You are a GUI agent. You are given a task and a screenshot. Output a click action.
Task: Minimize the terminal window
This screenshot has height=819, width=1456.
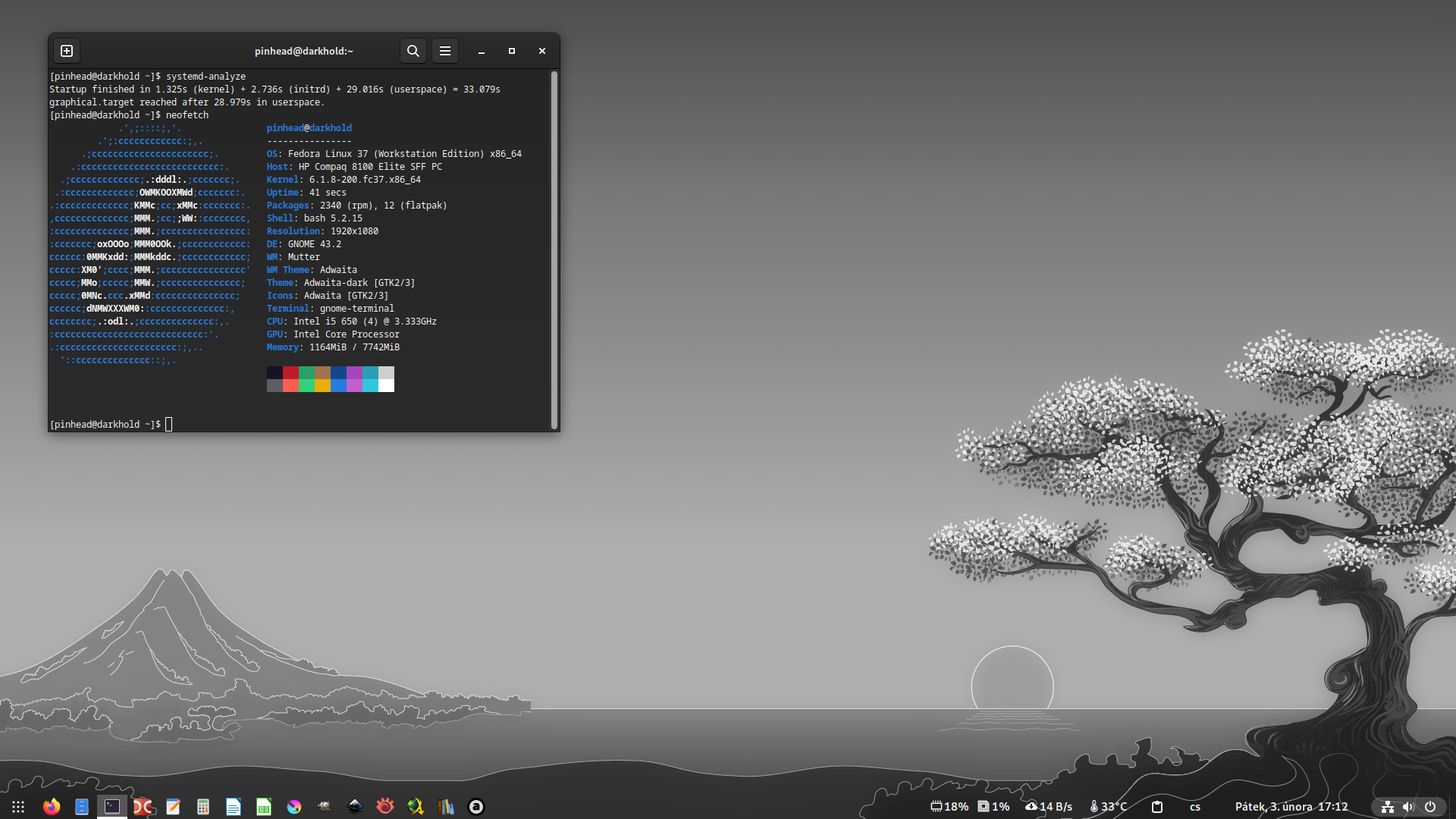(x=481, y=51)
